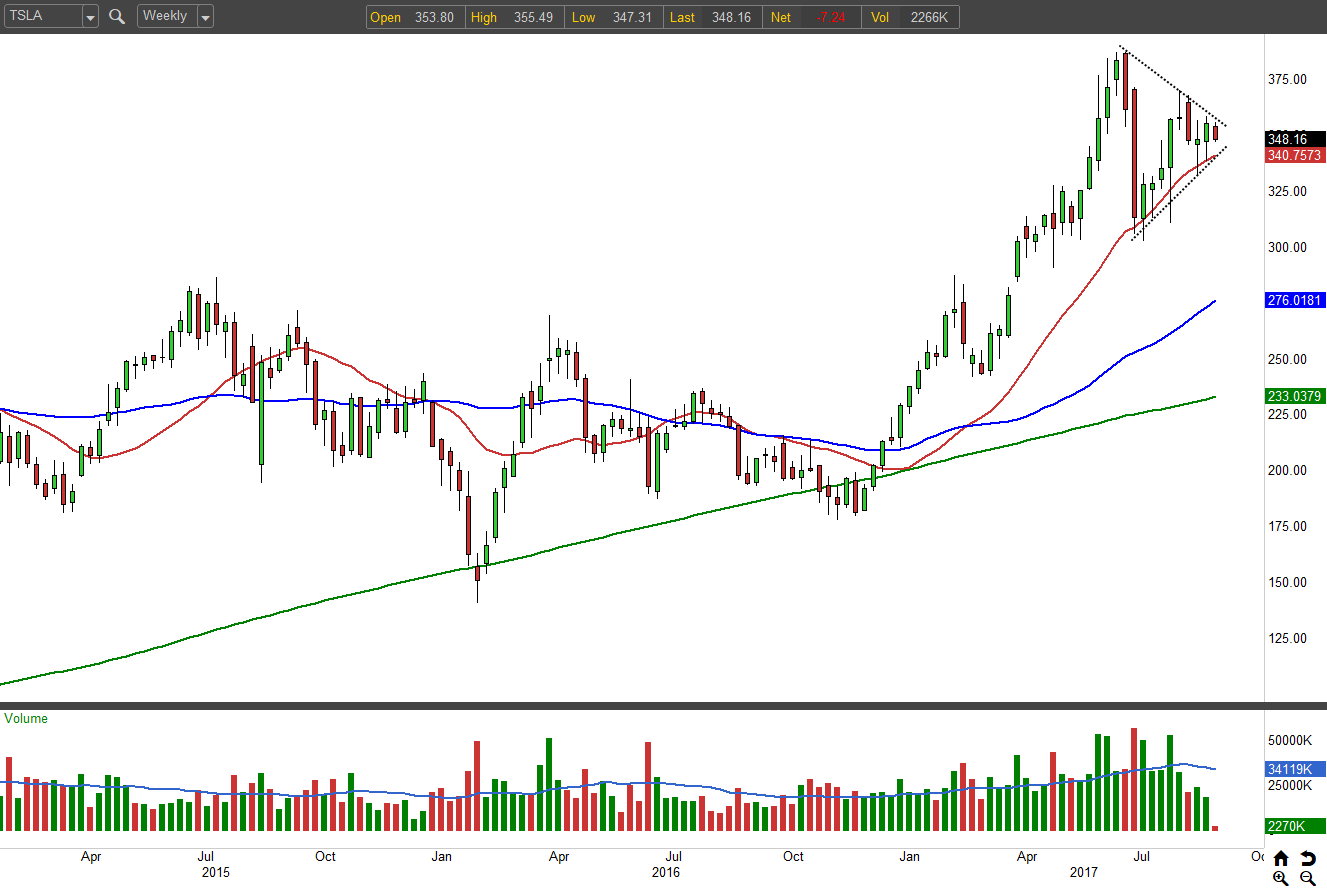Screen dimensions: 1327x888
Task: Click the undo arrow icon
Action: coord(1307,858)
